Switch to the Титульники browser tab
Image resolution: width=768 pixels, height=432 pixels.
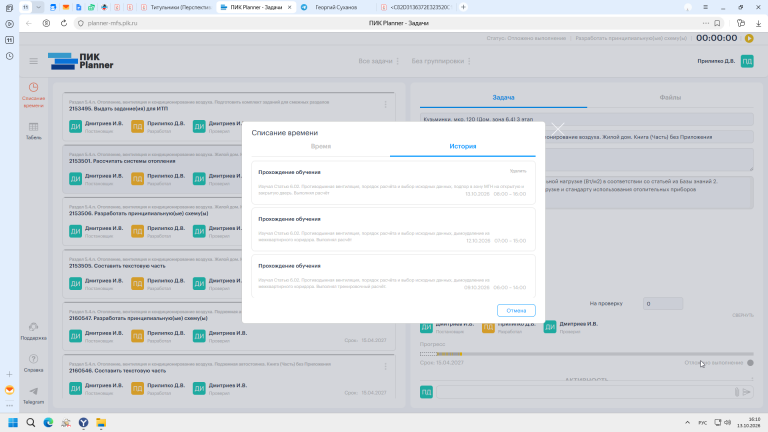click(175, 7)
